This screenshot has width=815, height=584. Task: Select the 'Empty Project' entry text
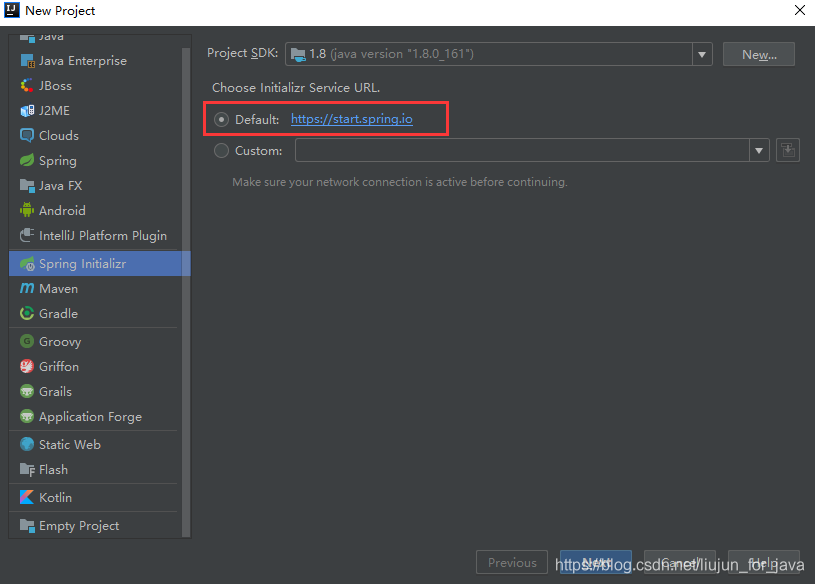(79, 526)
